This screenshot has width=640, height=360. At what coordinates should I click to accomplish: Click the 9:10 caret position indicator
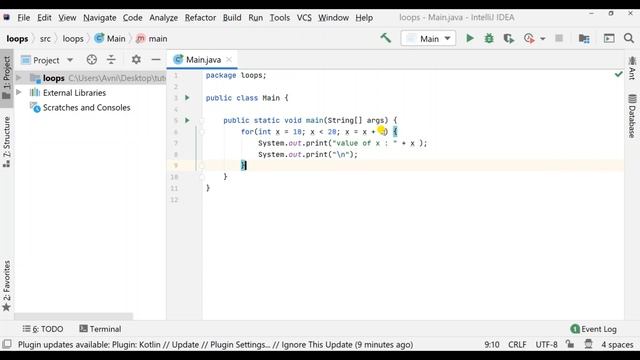pos(492,344)
